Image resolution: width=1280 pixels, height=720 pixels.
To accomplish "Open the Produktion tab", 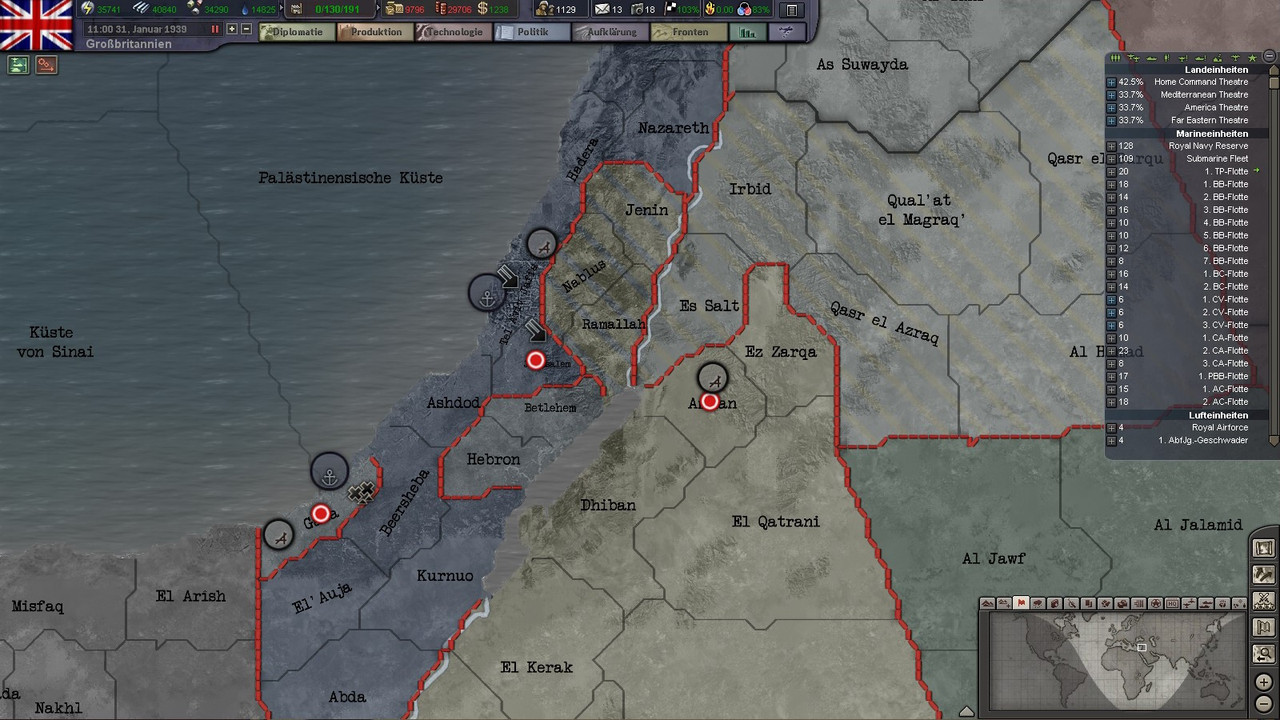I will tap(375, 32).
